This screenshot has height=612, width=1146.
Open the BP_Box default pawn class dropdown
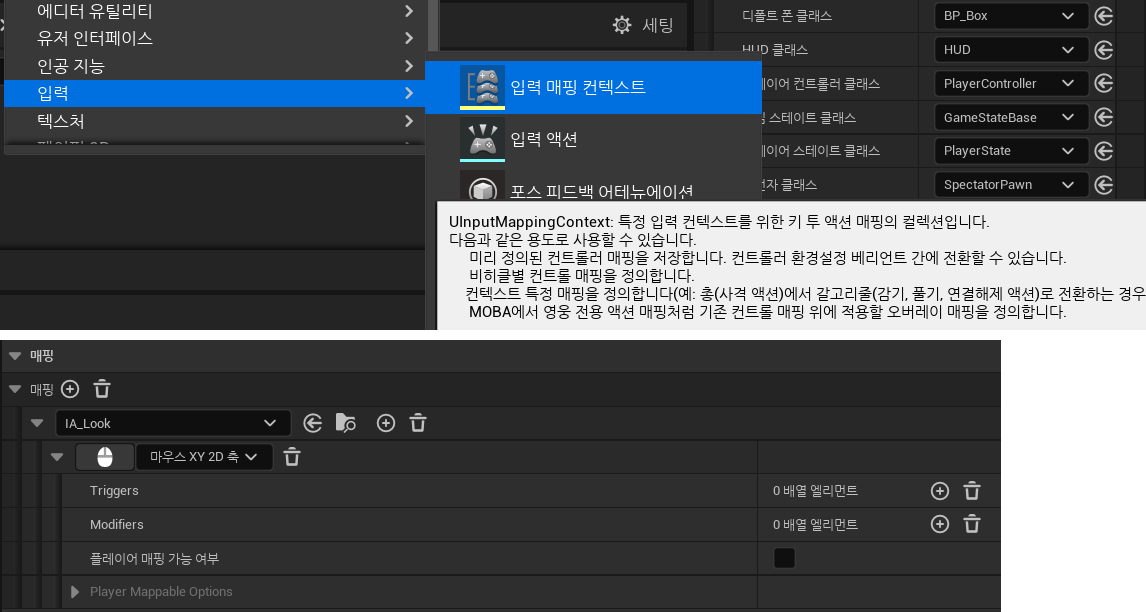(1011, 15)
